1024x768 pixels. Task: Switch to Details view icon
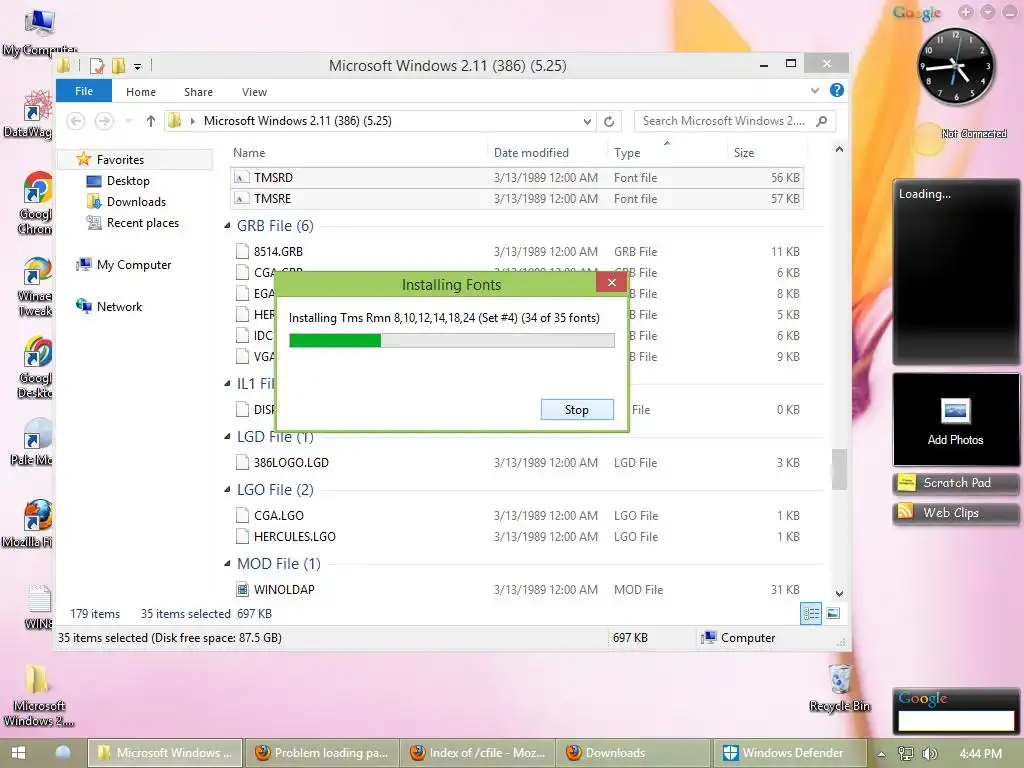[811, 613]
